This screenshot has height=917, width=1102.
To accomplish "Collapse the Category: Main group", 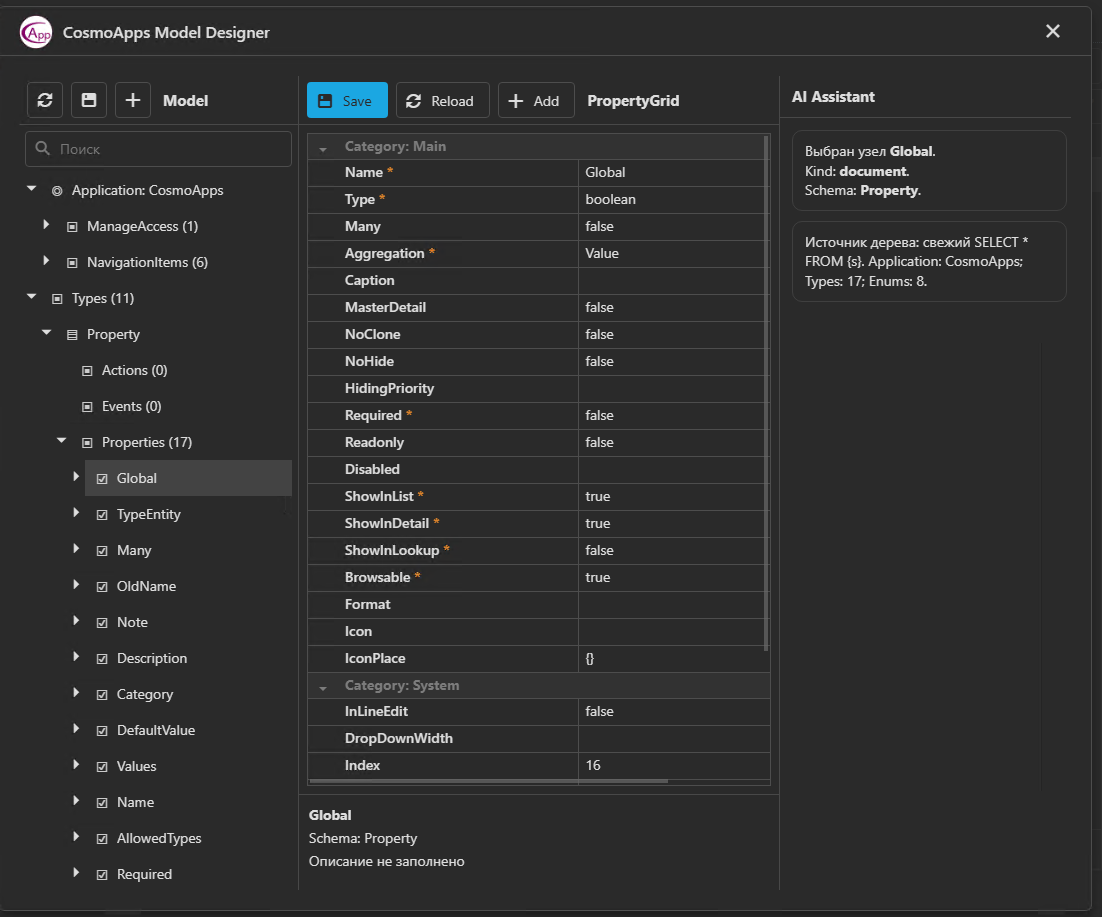I will click(x=323, y=149).
